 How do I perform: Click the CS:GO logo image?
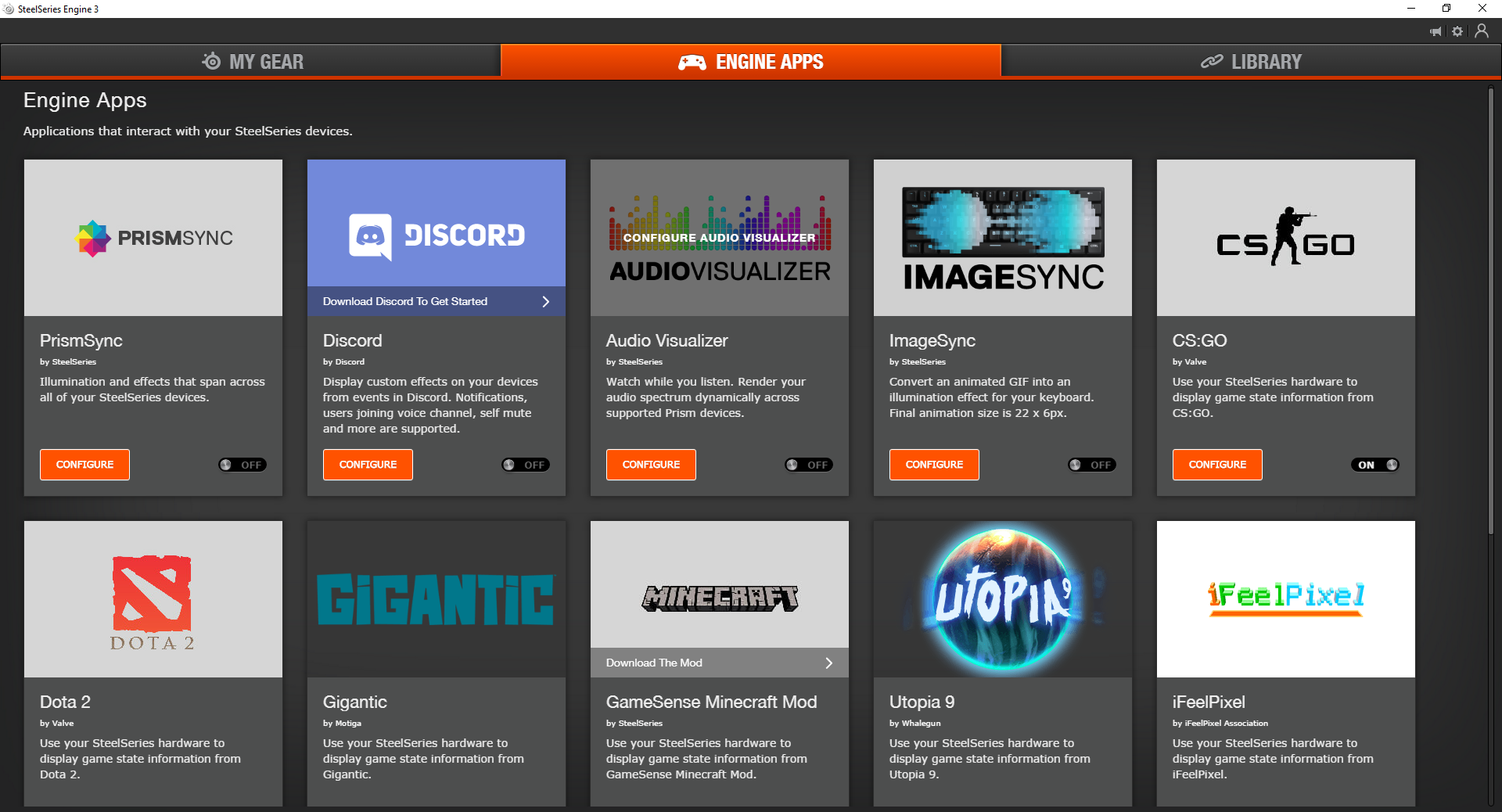click(1286, 238)
